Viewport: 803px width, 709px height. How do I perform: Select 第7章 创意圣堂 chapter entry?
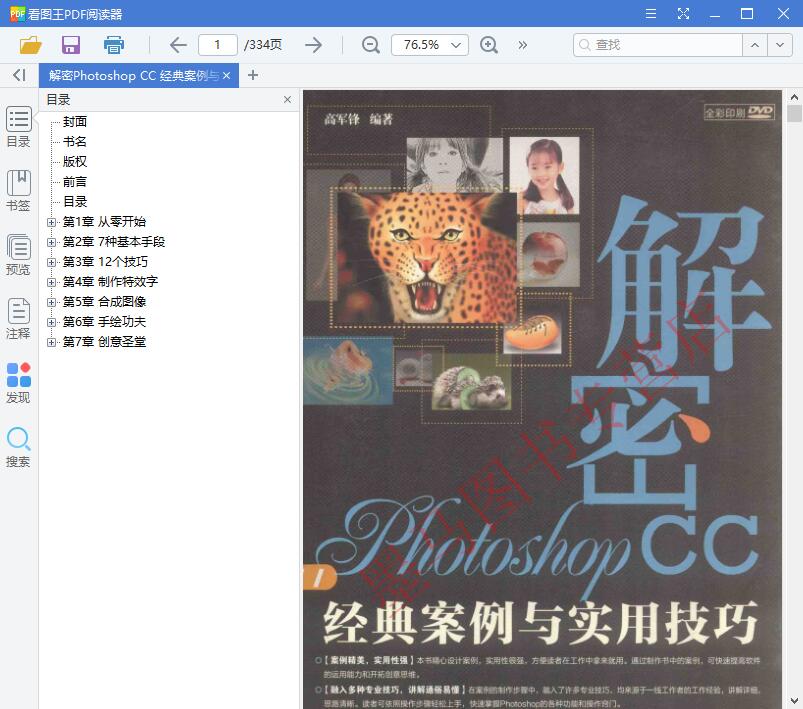click(x=104, y=342)
